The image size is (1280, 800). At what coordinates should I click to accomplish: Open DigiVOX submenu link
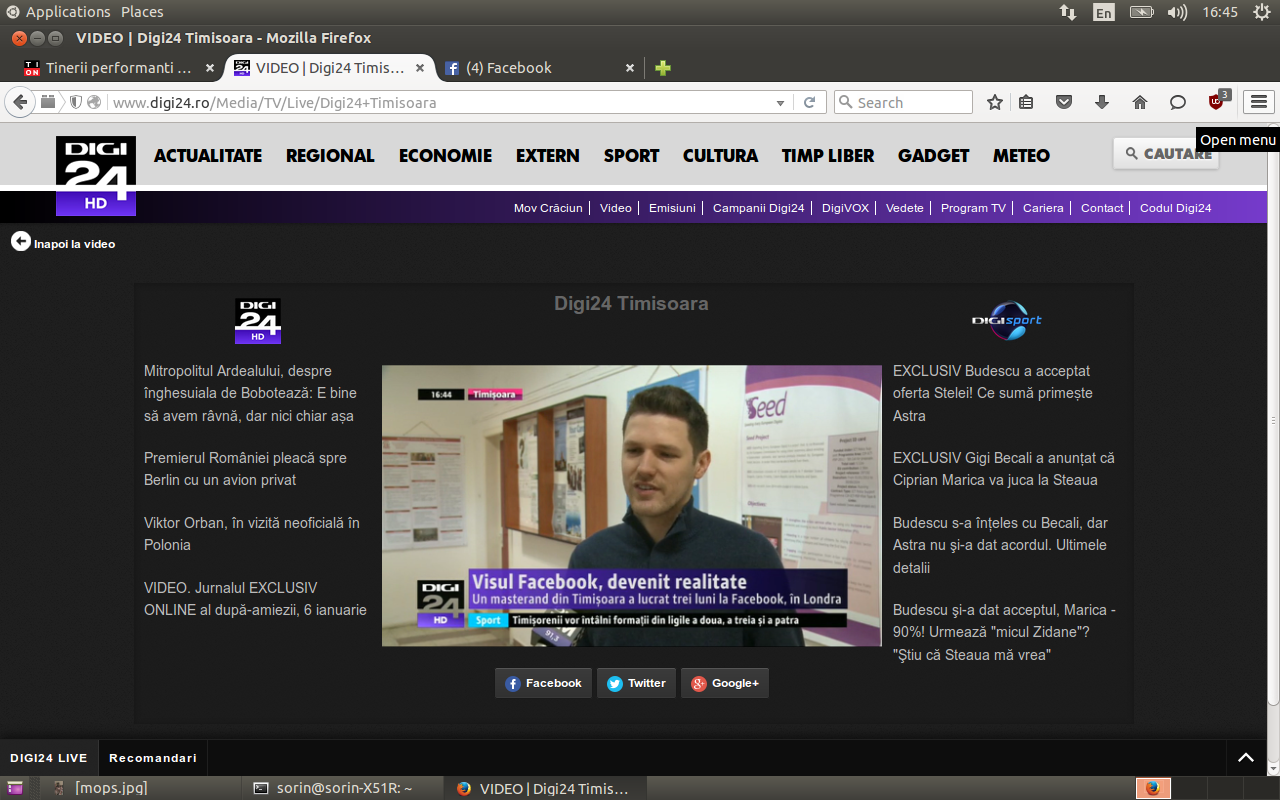[x=845, y=208]
